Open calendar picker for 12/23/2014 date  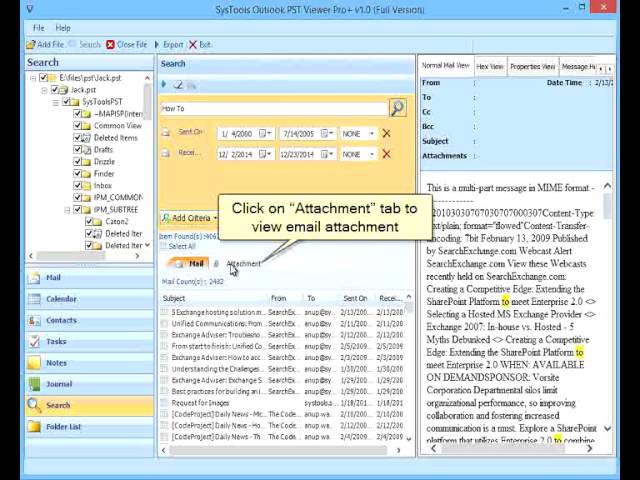pyautogui.click(x=325, y=154)
